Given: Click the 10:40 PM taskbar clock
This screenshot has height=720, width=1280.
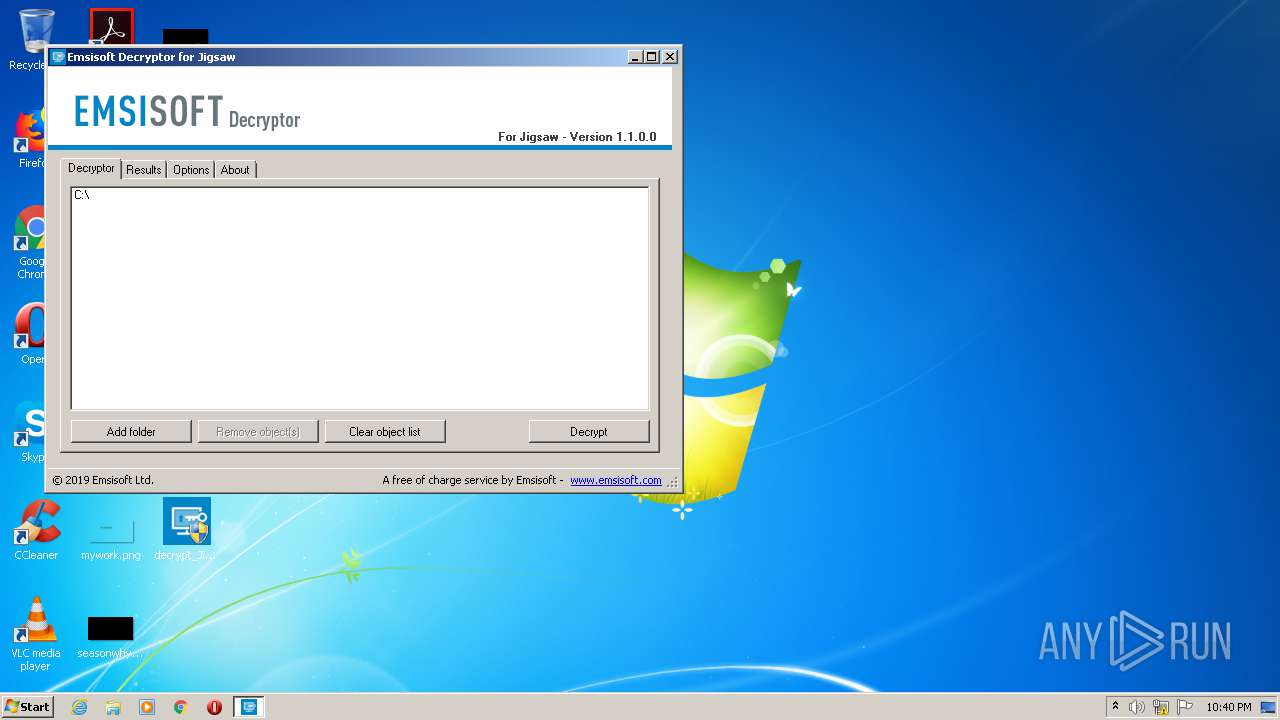Looking at the screenshot, I should 1229,707.
